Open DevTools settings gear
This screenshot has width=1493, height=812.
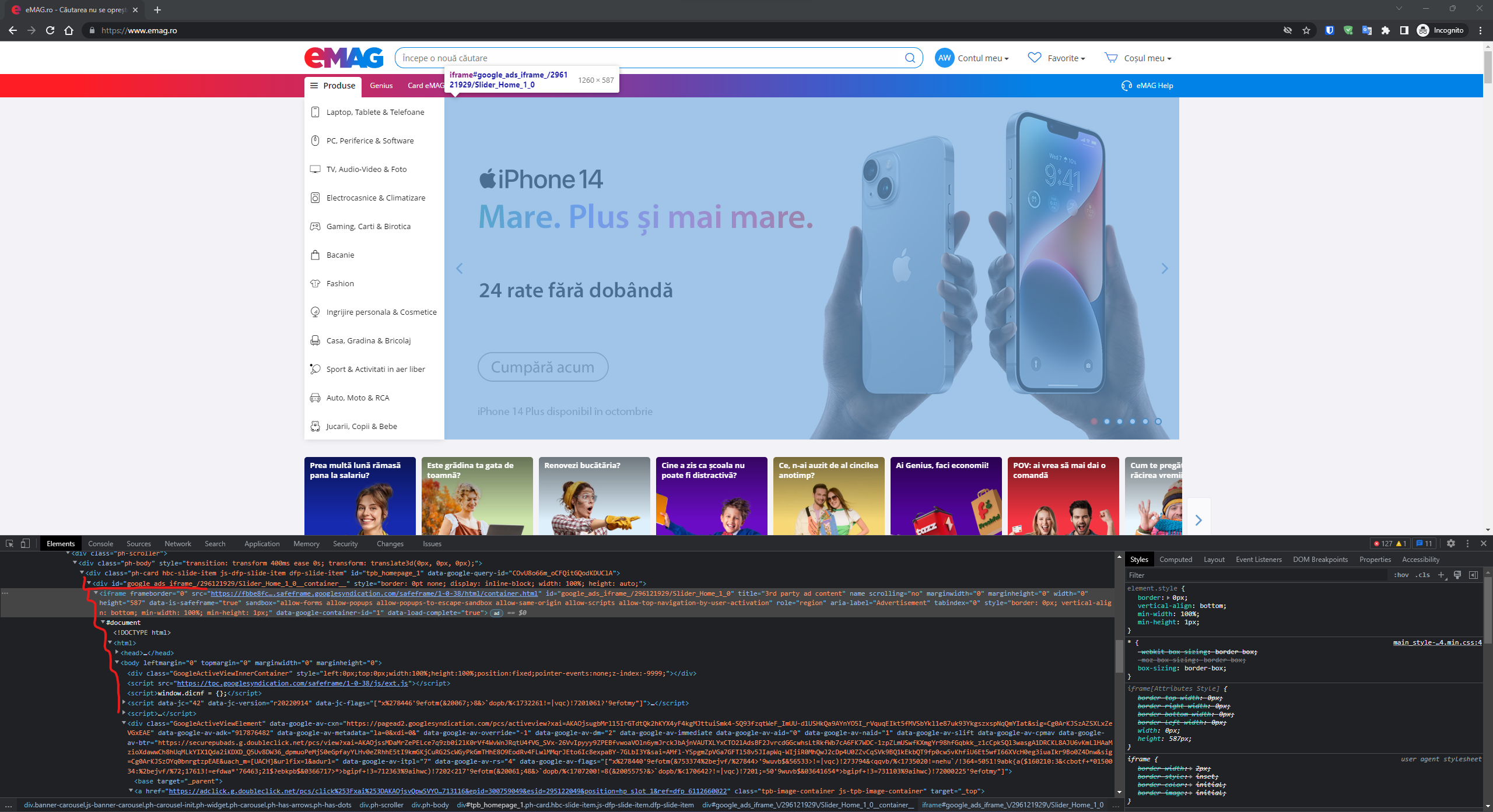point(1450,543)
